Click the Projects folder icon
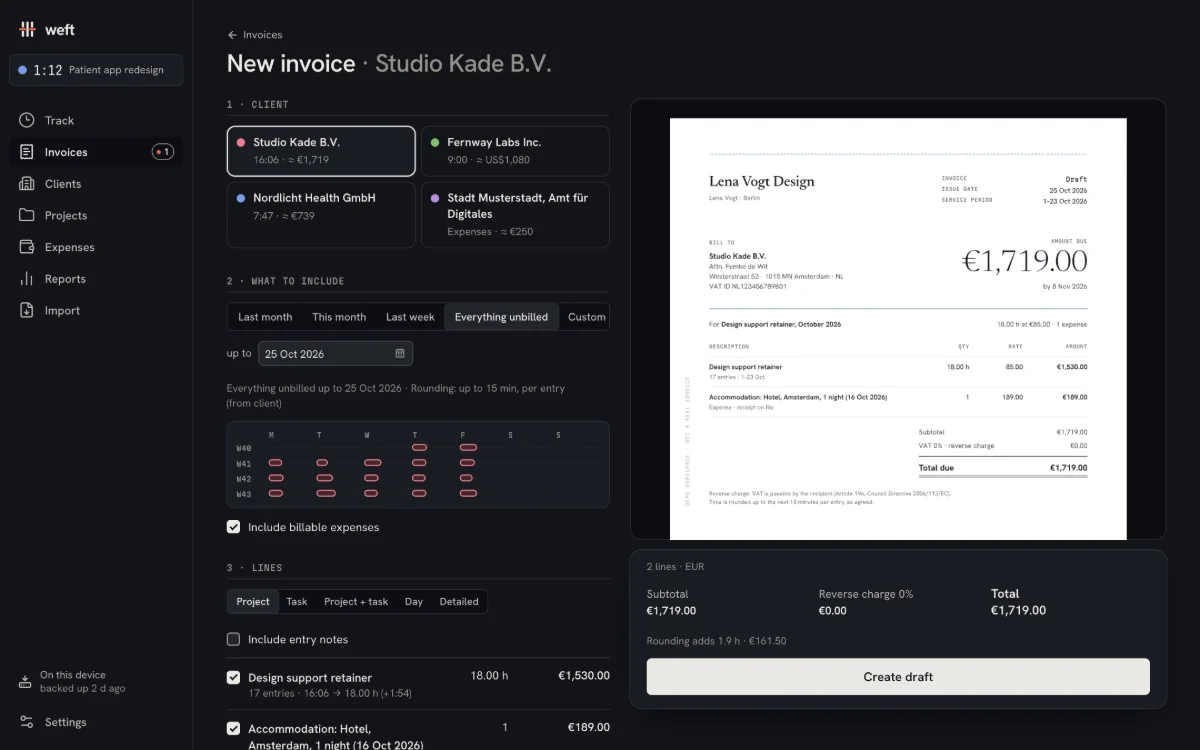 [x=27, y=215]
